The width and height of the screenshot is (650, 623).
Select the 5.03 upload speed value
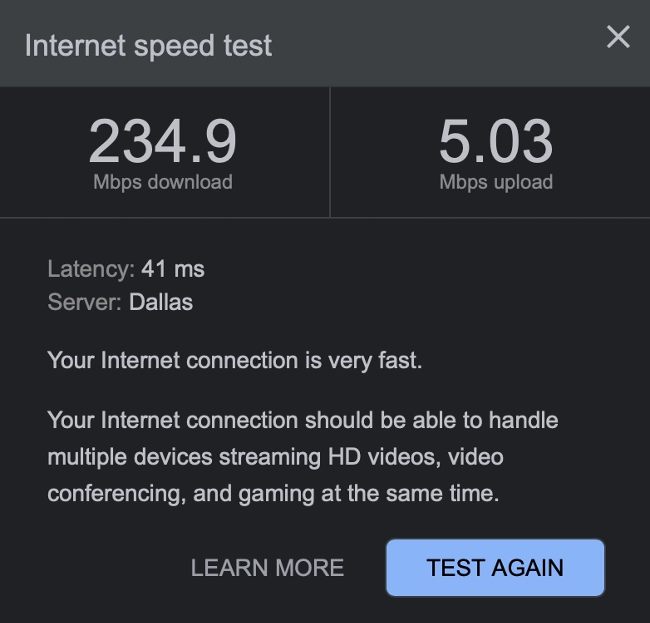[x=495, y=141]
